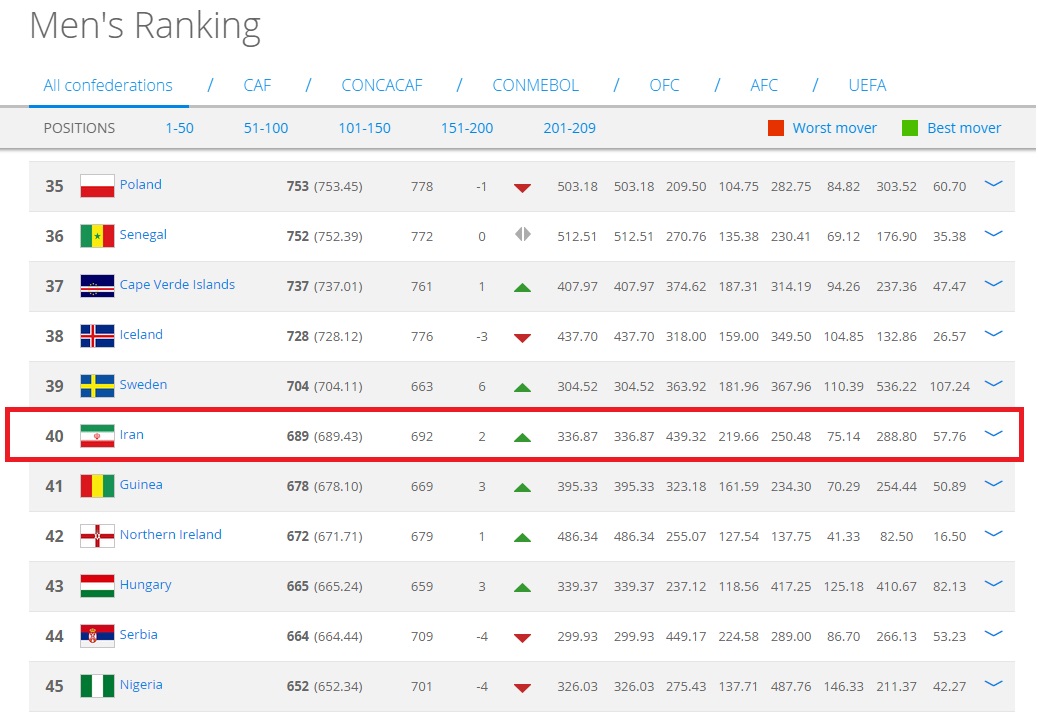Jump to positions 51-100
Screen dimensions: 1038x722
coord(266,128)
